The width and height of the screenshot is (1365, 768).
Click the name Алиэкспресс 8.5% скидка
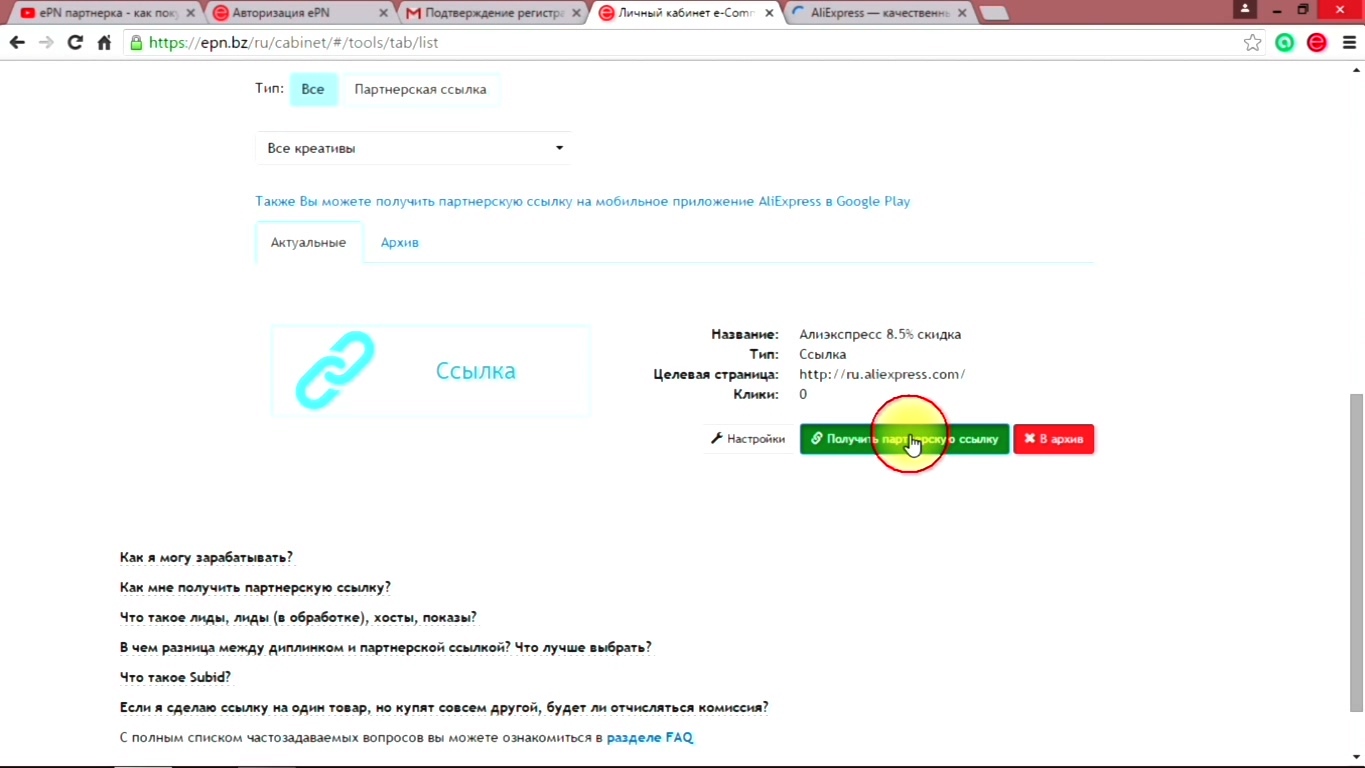click(880, 334)
